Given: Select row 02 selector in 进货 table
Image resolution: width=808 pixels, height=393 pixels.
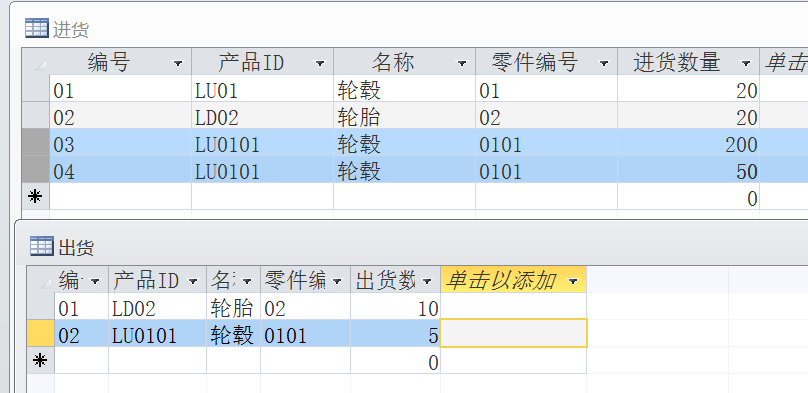Looking at the screenshot, I should click(x=36, y=115).
